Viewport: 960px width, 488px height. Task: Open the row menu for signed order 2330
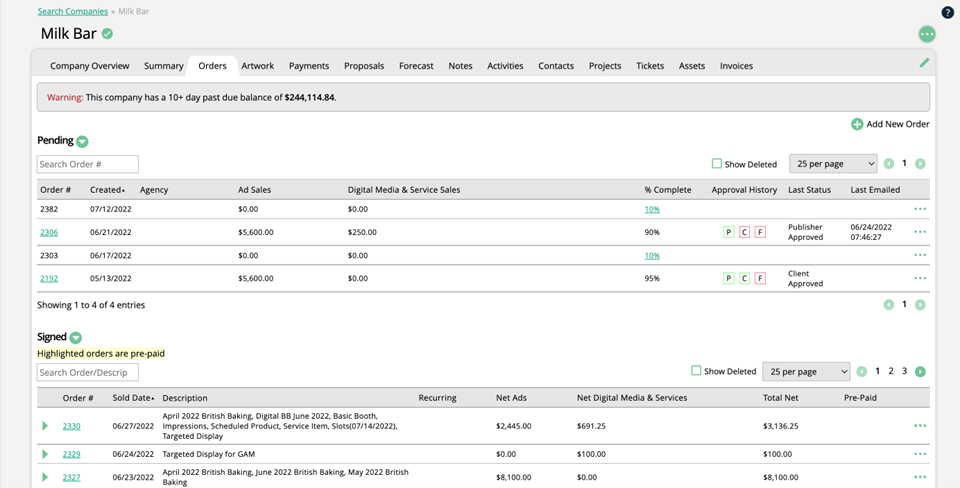(x=920, y=426)
